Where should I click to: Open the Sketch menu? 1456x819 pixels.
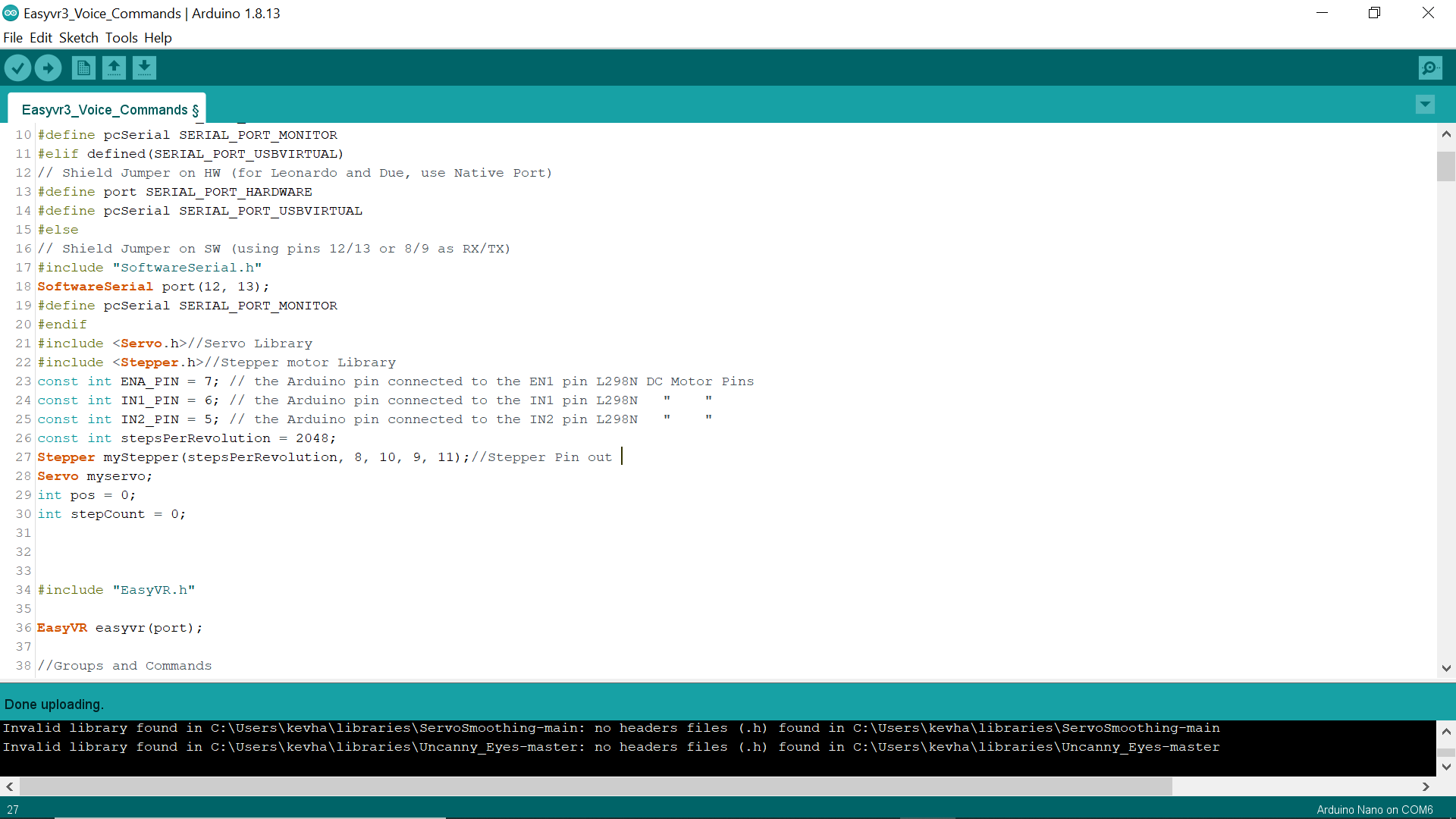tap(78, 37)
